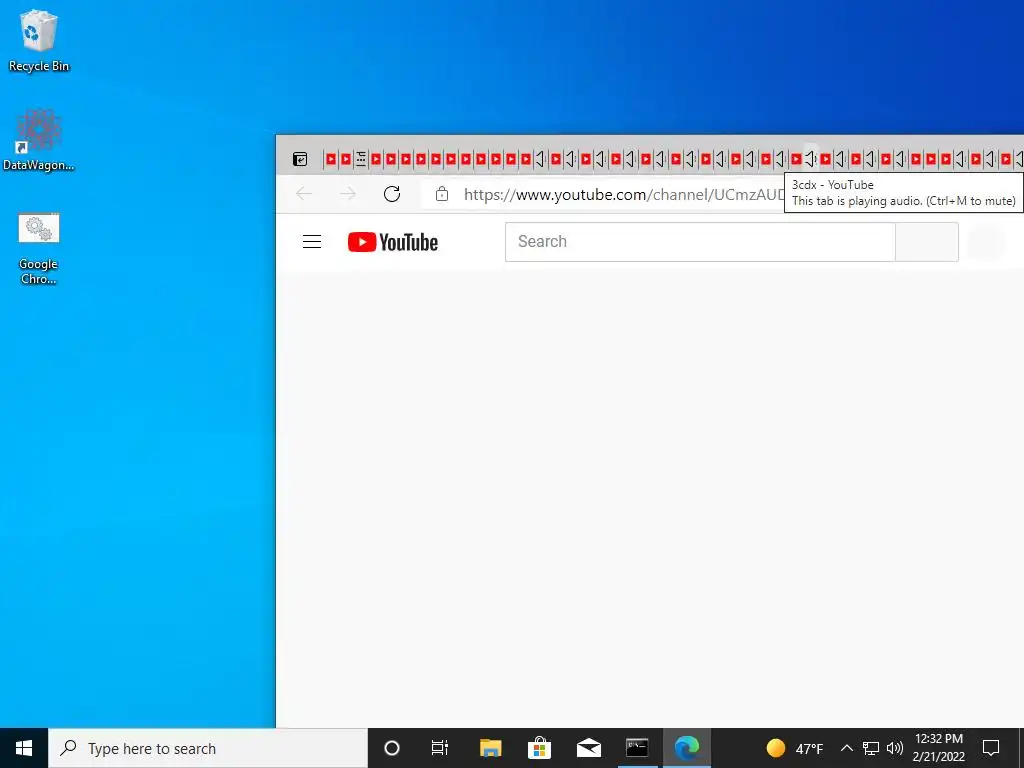This screenshot has width=1024, height=768.
Task: Open File Explorer from the taskbar
Action: 490,748
